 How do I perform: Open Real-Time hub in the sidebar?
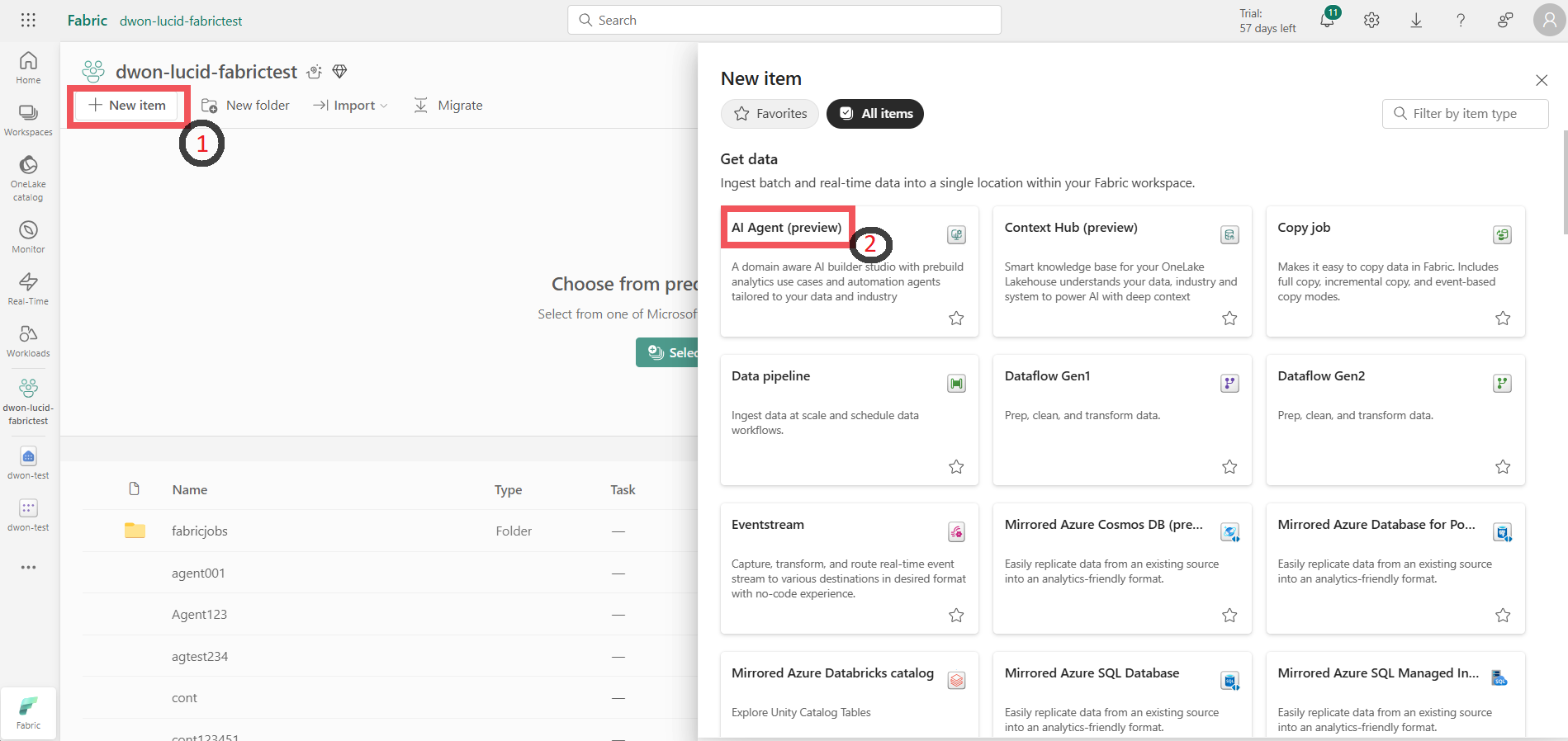click(28, 289)
